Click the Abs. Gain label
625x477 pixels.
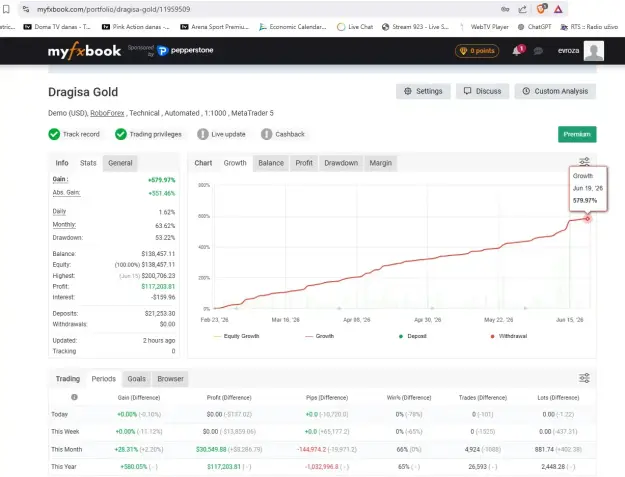(66, 192)
